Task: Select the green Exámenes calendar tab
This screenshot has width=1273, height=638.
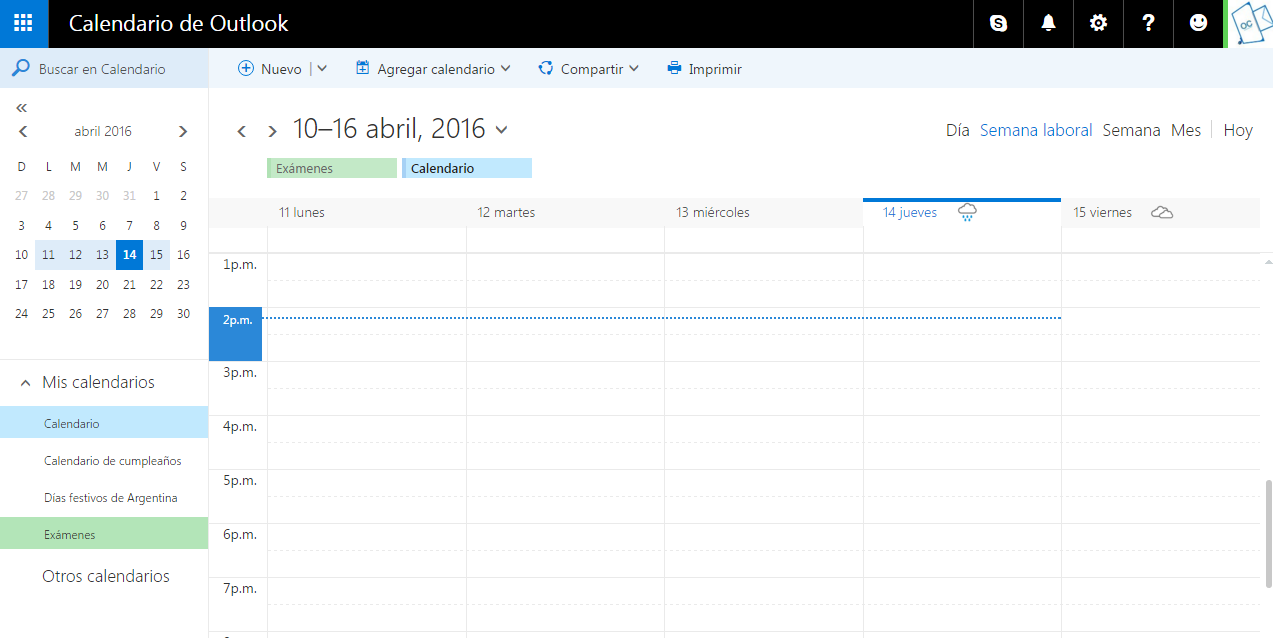Action: (332, 168)
